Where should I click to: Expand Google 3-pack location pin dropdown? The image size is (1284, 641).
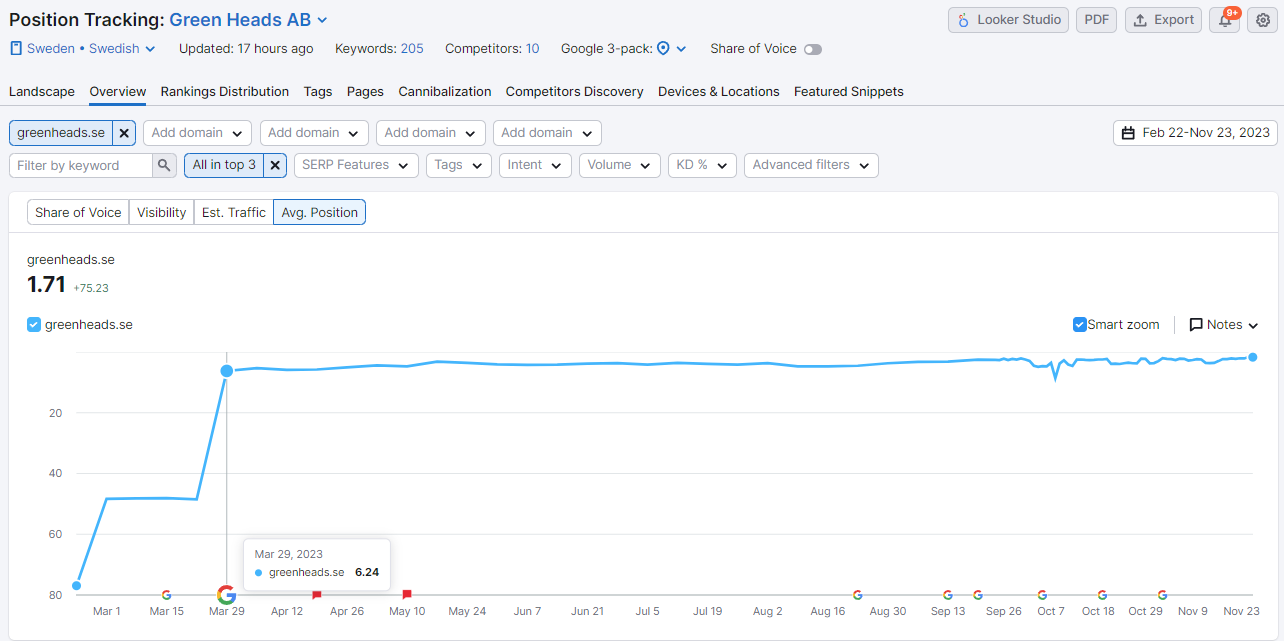point(672,48)
